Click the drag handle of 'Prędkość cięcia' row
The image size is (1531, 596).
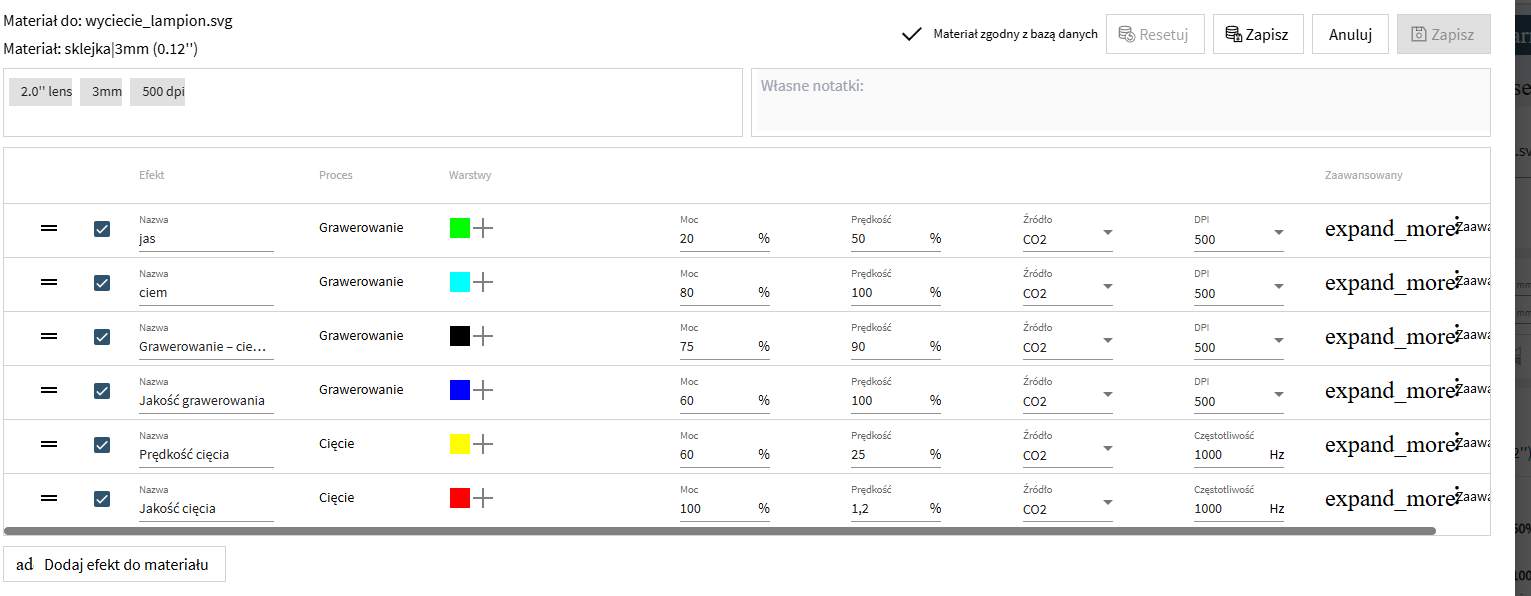click(x=48, y=444)
